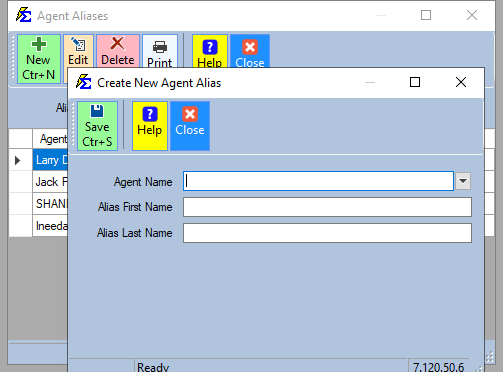503x372 pixels.
Task: Click New button in Agent Aliases window
Action: (x=39, y=59)
